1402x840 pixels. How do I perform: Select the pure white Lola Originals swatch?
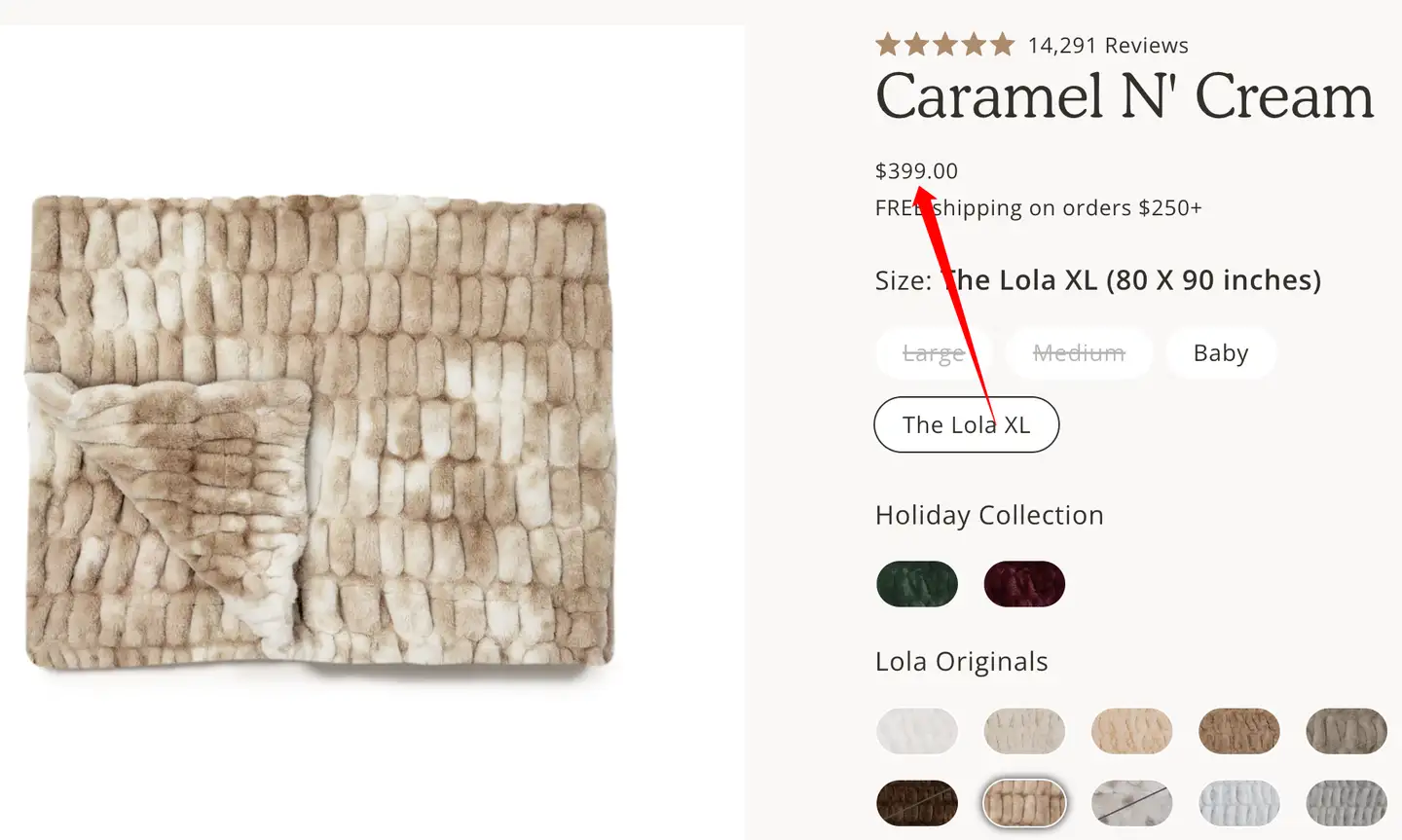click(x=917, y=731)
